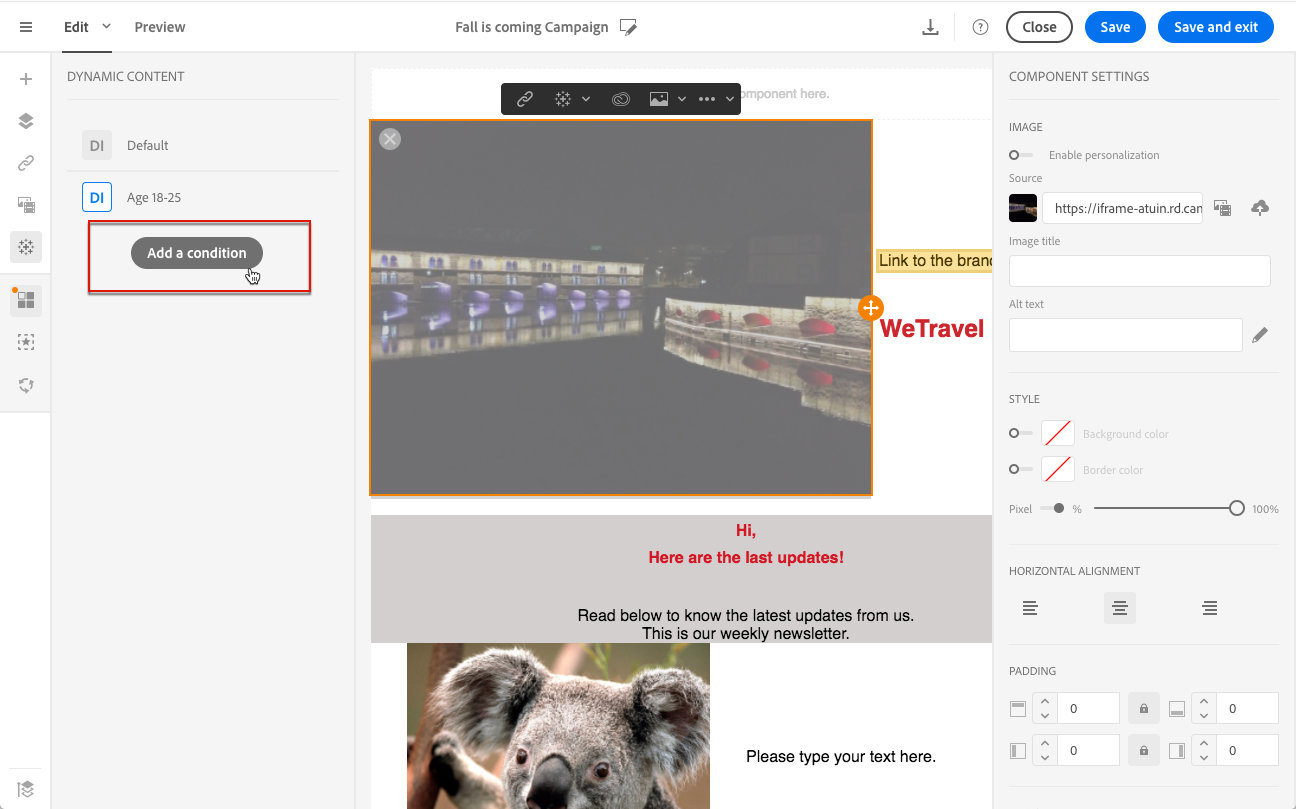Click the icon at sidebar bottom
Image resolution: width=1296 pixels, height=809 pixels.
(26, 787)
